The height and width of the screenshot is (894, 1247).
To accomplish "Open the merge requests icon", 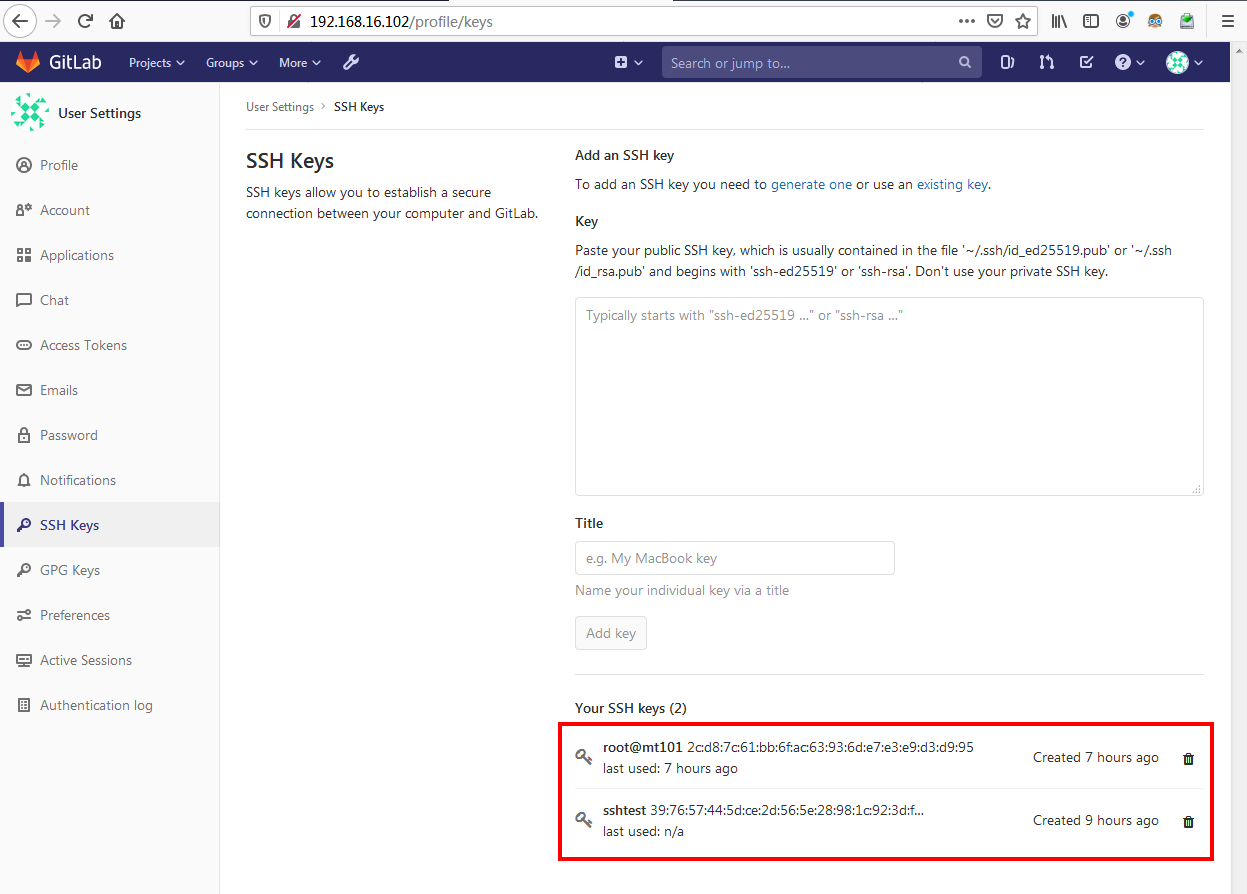I will point(1046,62).
